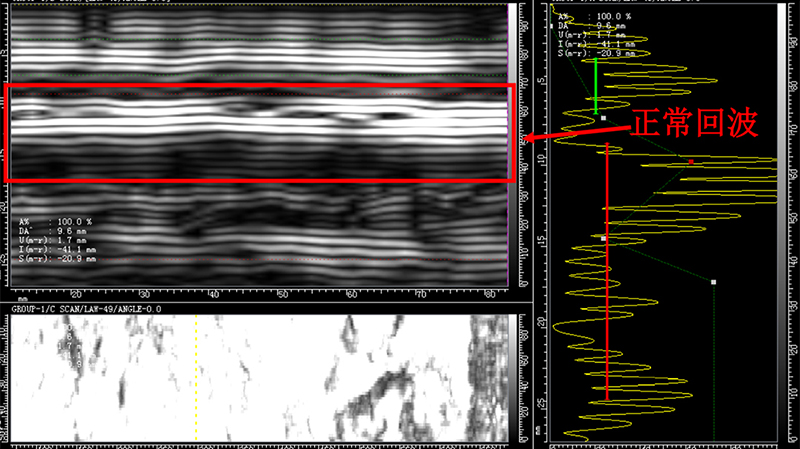Click the yellow dashed cursor in the C-scan view
This screenshot has height=449, width=800.
196,378
